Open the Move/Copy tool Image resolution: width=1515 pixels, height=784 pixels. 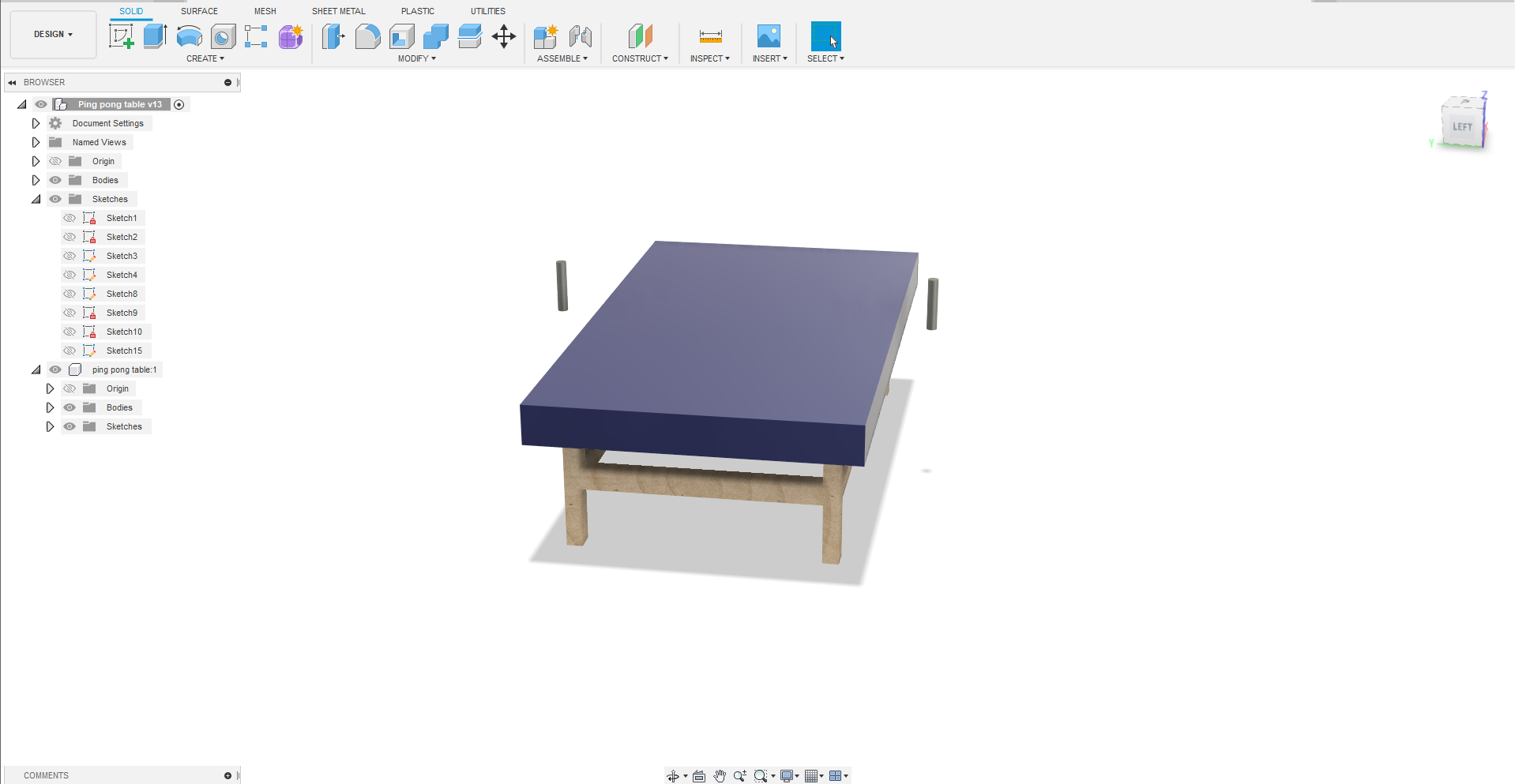[x=504, y=36]
